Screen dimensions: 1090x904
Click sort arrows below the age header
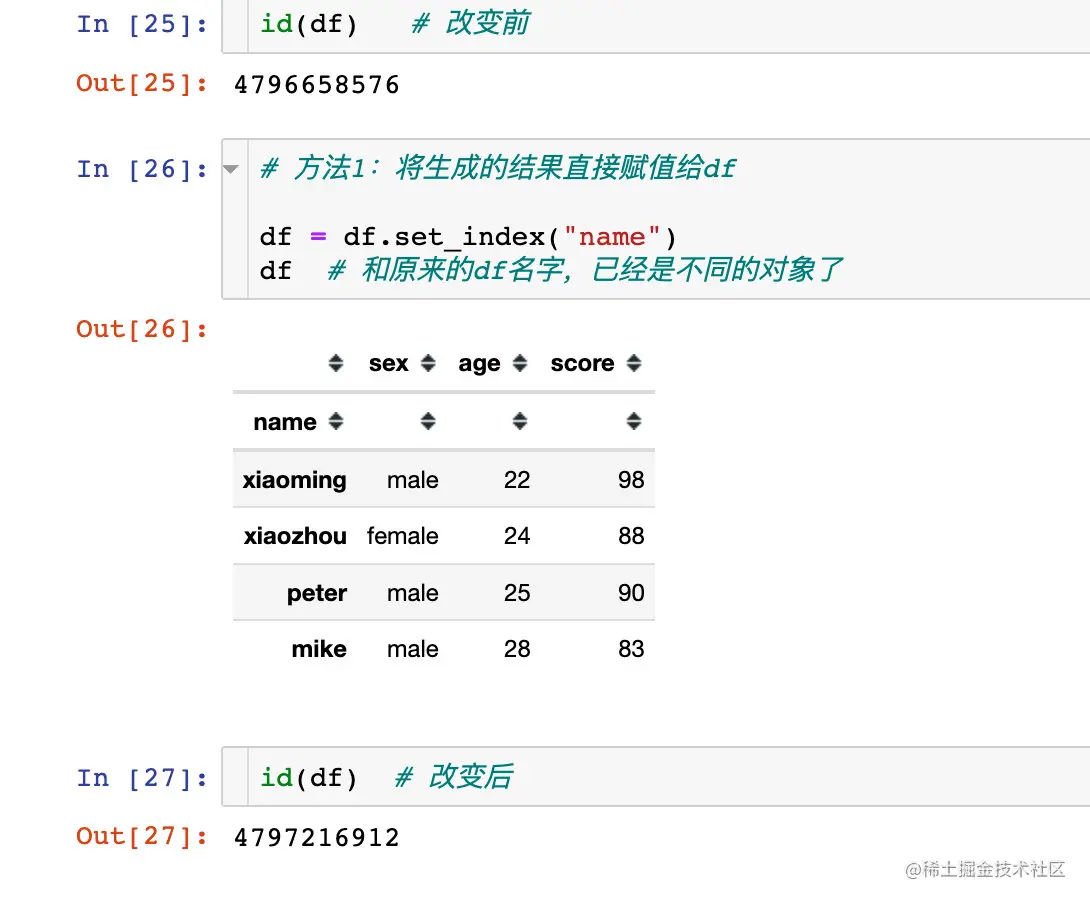coord(520,421)
